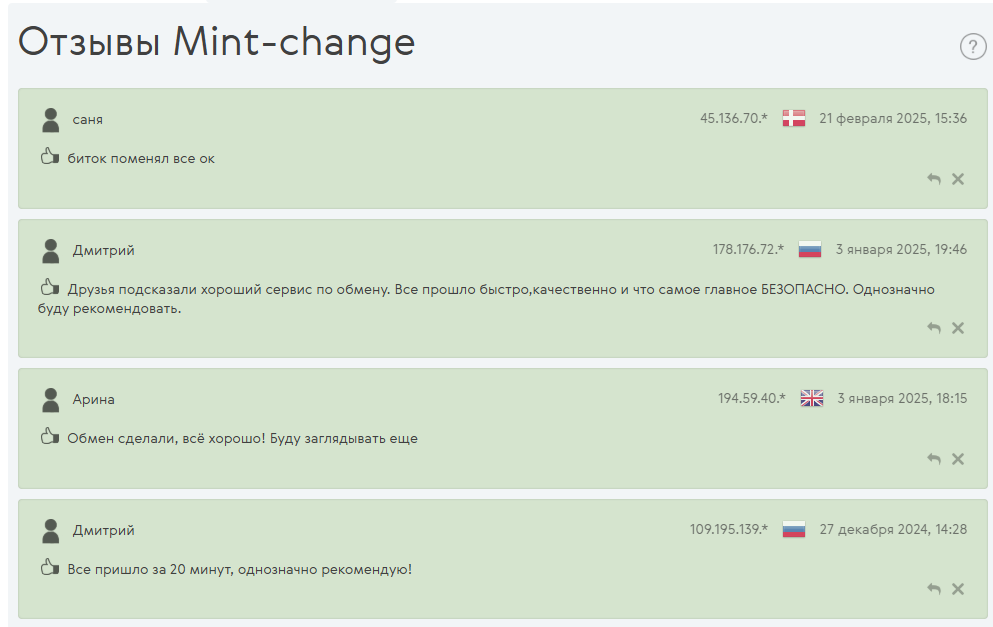
Task: Click the Отзывы Mint-change heading
Action: 217,42
